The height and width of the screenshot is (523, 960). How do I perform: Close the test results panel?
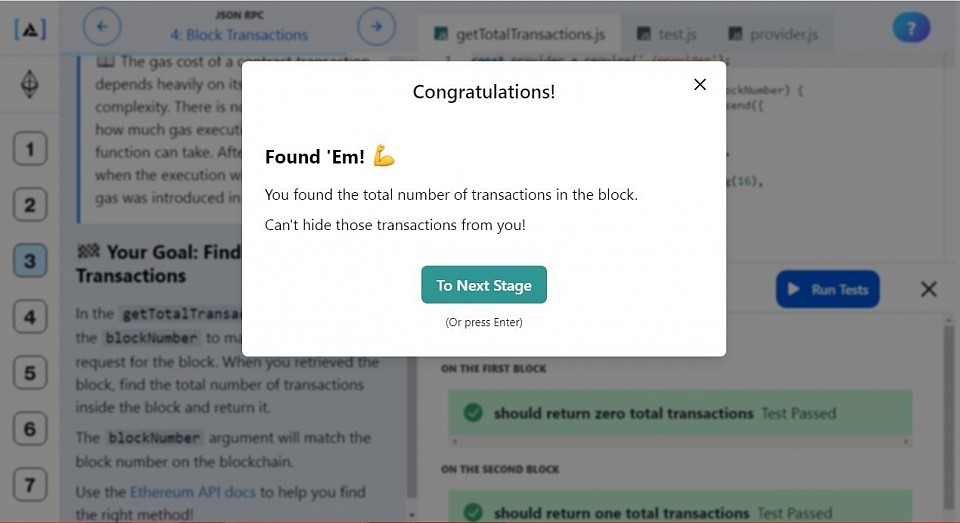(x=929, y=289)
